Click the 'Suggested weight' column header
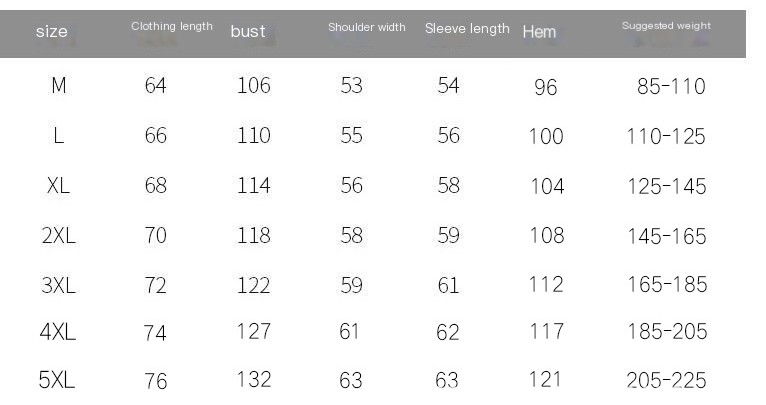 point(666,26)
